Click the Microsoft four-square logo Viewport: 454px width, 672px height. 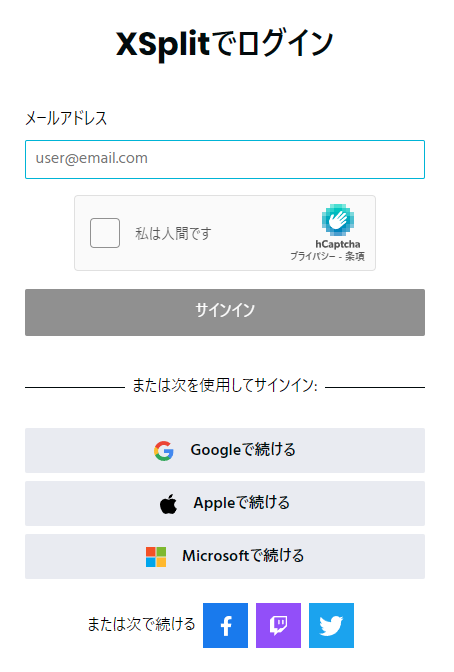tap(156, 557)
